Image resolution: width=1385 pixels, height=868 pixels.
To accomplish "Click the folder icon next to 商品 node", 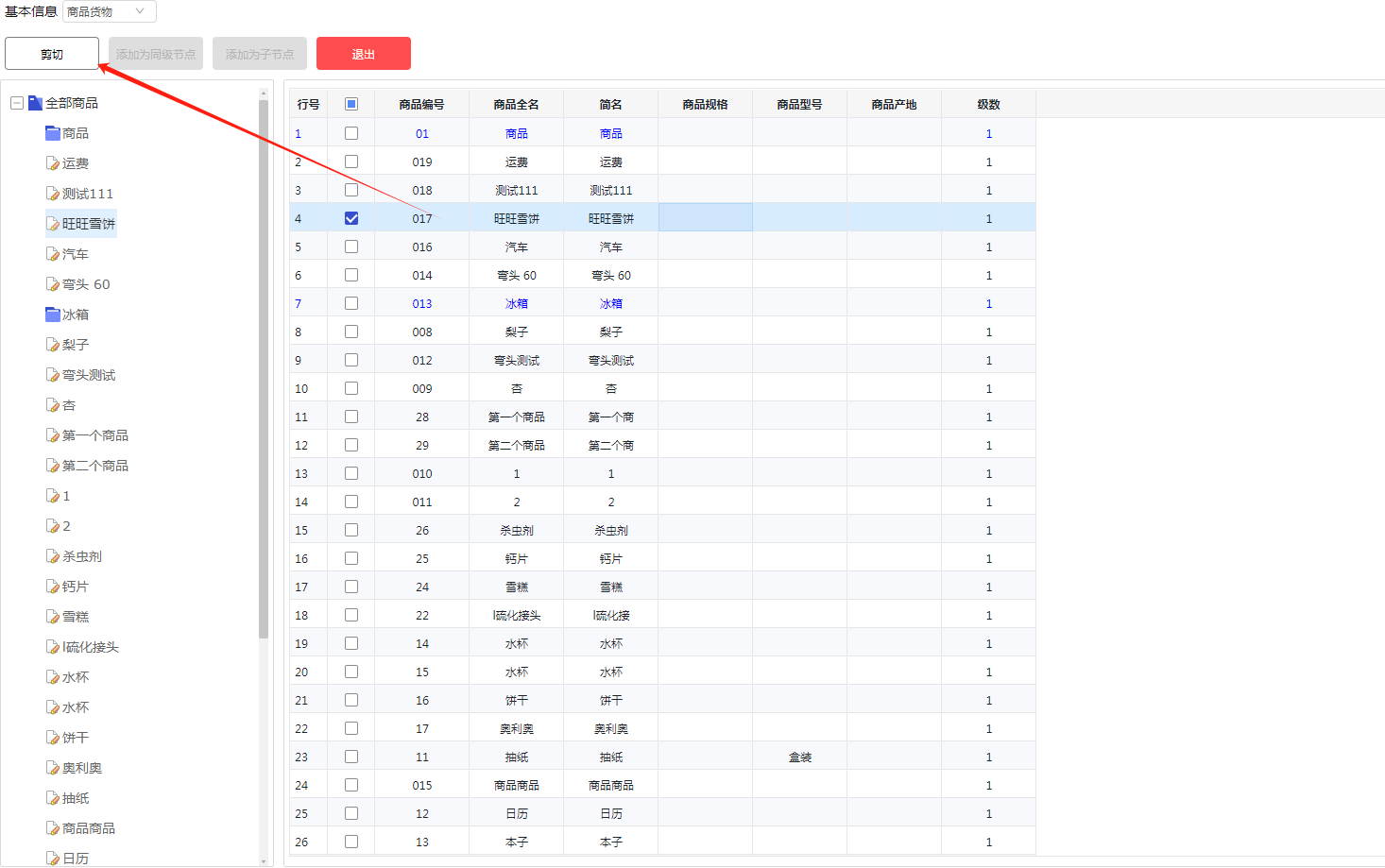I will (x=53, y=133).
